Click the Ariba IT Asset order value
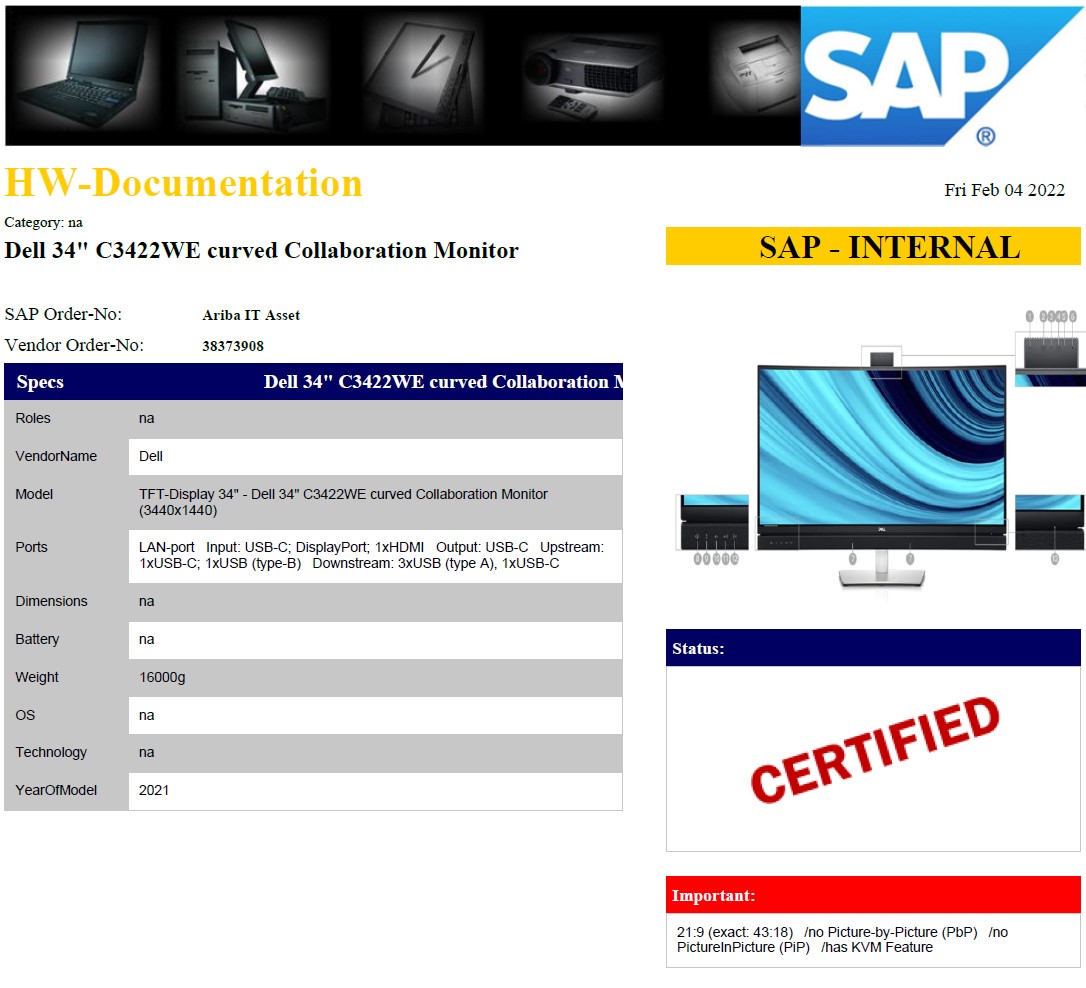 coord(251,315)
